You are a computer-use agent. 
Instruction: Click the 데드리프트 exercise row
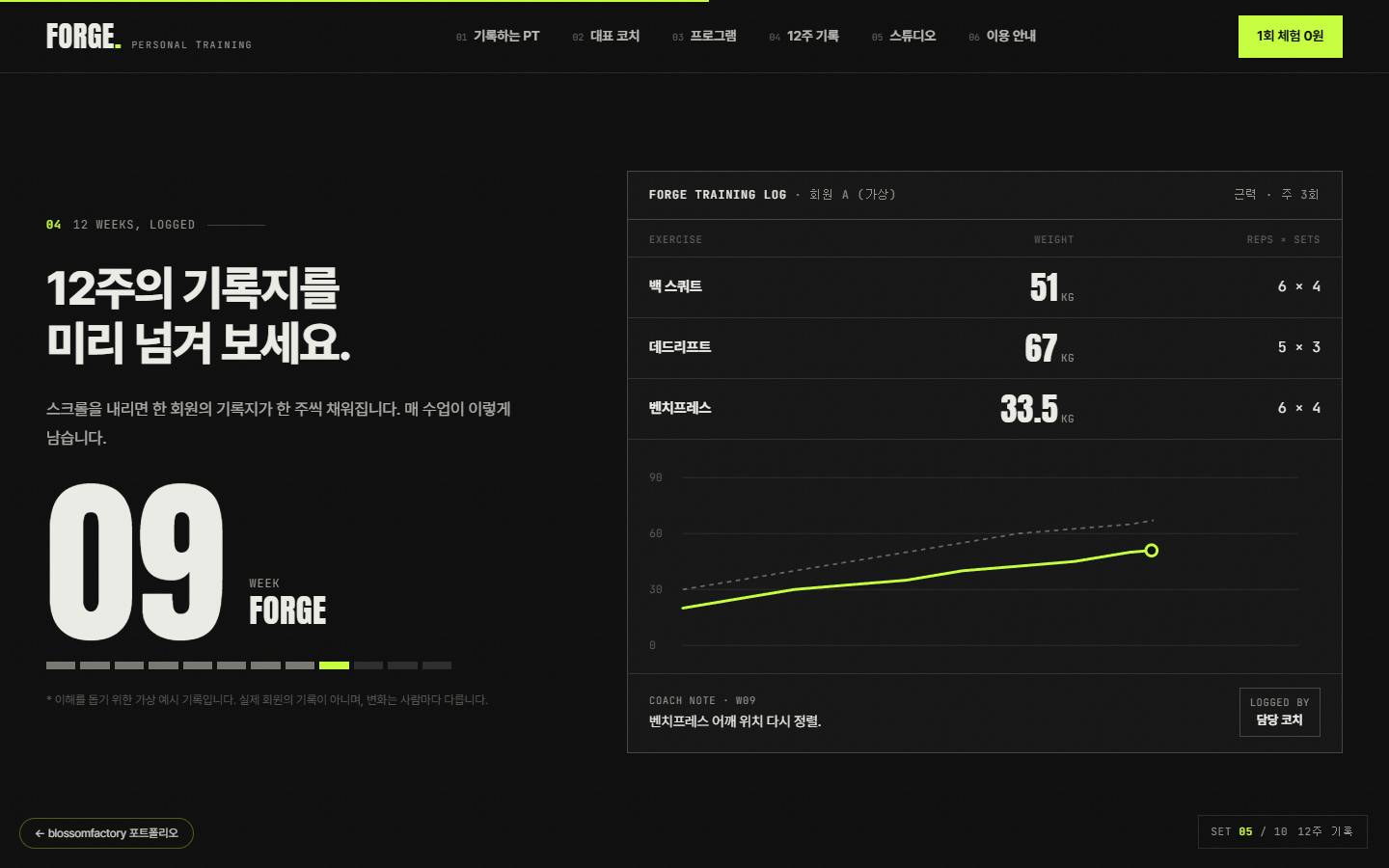[984, 348]
